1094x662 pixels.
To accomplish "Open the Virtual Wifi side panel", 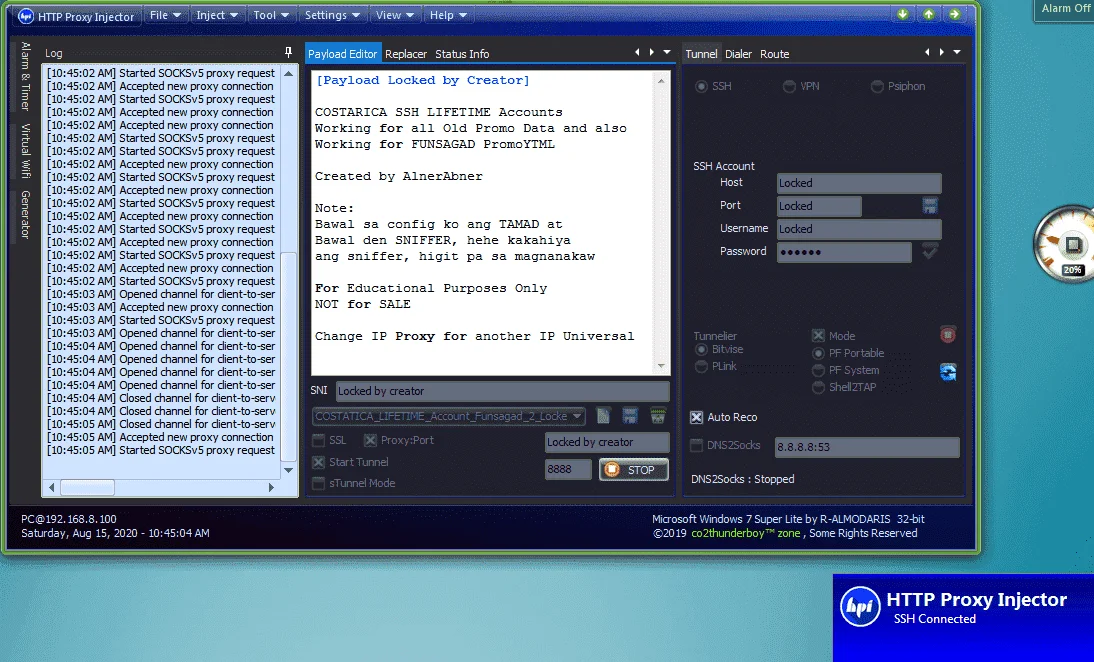I will pyautogui.click(x=25, y=150).
